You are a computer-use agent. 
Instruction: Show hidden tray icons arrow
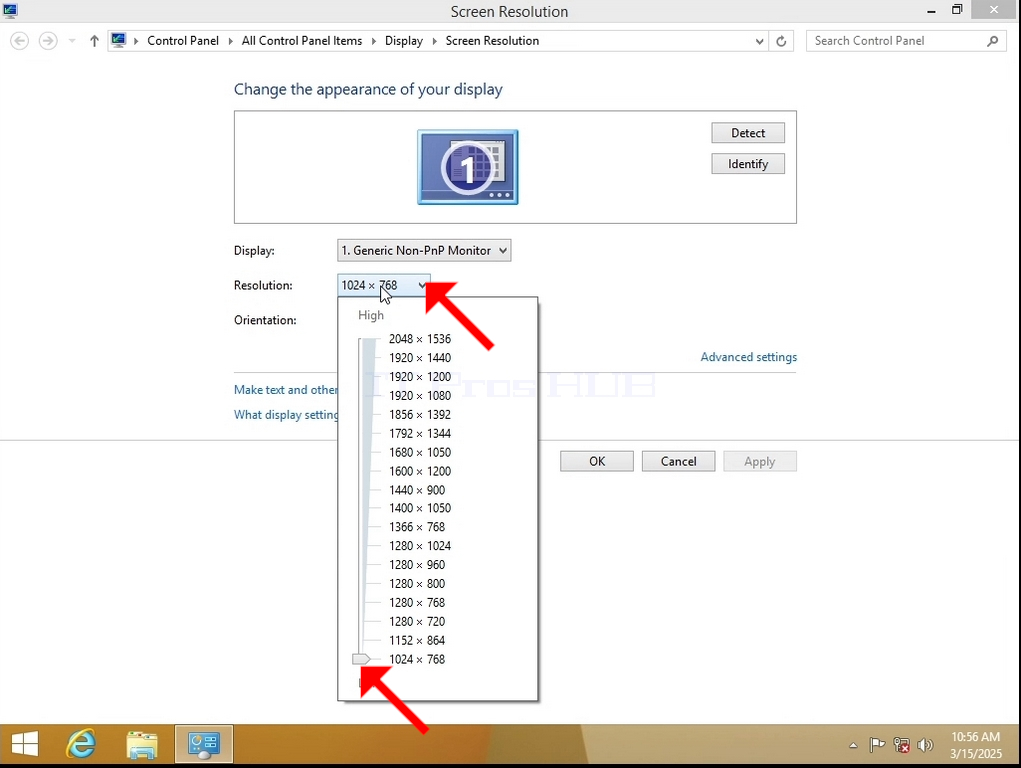pyautogui.click(x=853, y=745)
